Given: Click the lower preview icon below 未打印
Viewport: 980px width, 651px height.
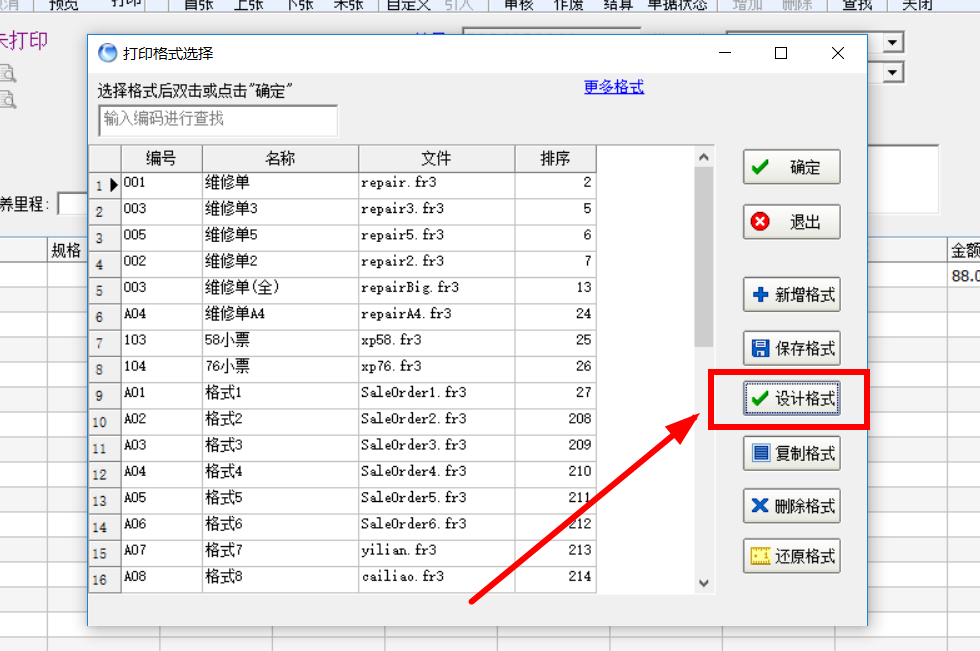Looking at the screenshot, I should (x=8, y=99).
